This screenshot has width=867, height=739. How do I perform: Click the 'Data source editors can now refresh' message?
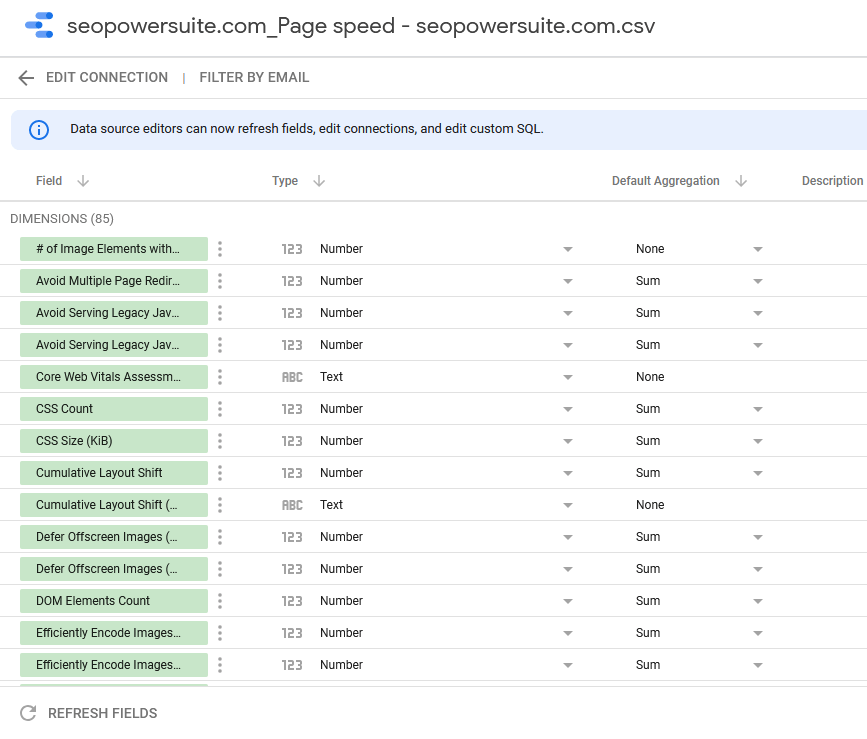[x=307, y=129]
